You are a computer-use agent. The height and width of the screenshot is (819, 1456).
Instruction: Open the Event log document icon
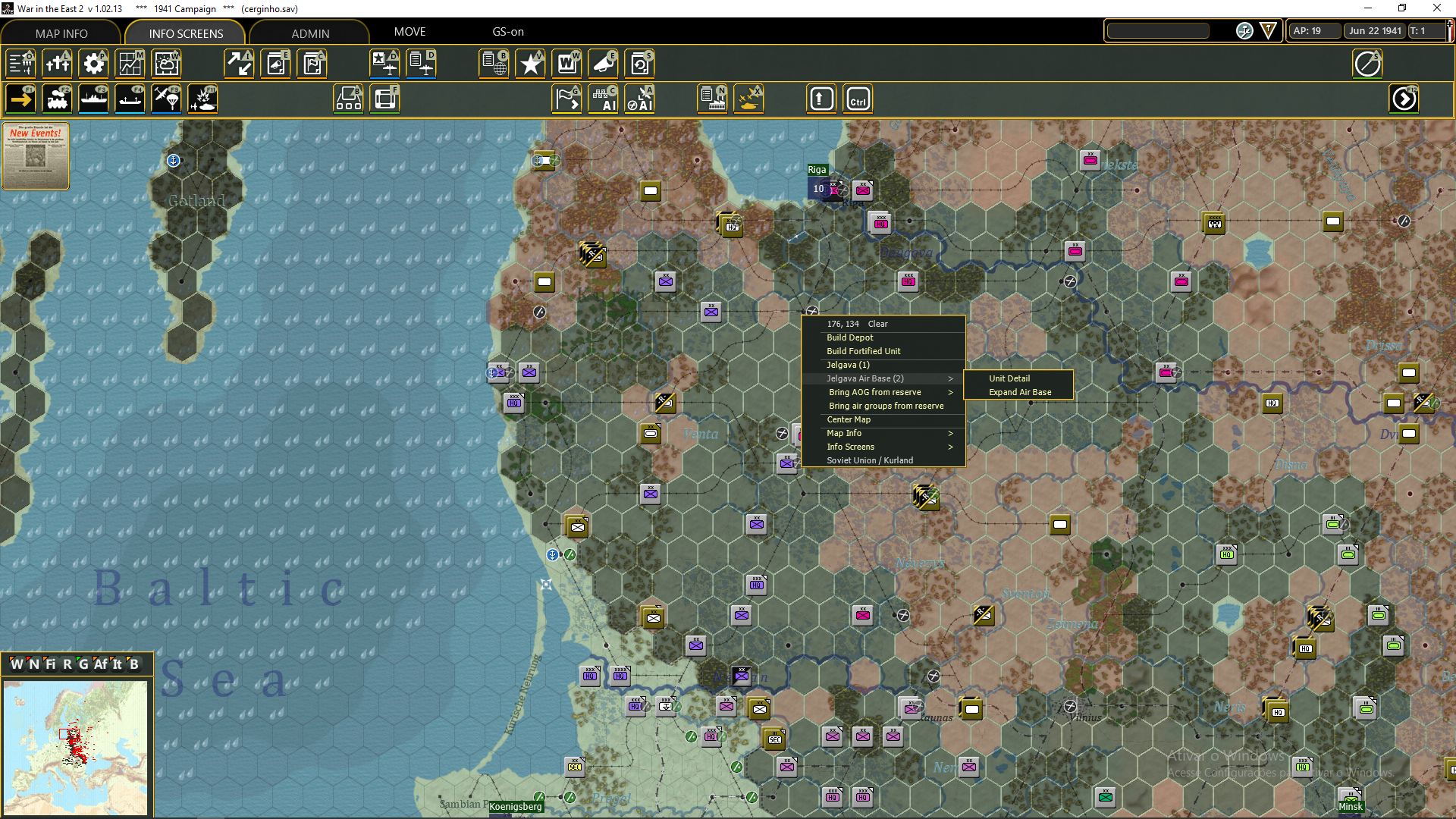[x=276, y=64]
